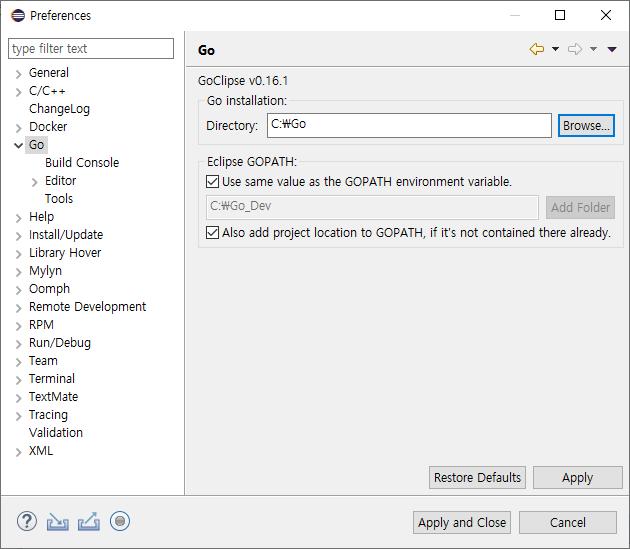Select the Docker preference item

pos(48,127)
